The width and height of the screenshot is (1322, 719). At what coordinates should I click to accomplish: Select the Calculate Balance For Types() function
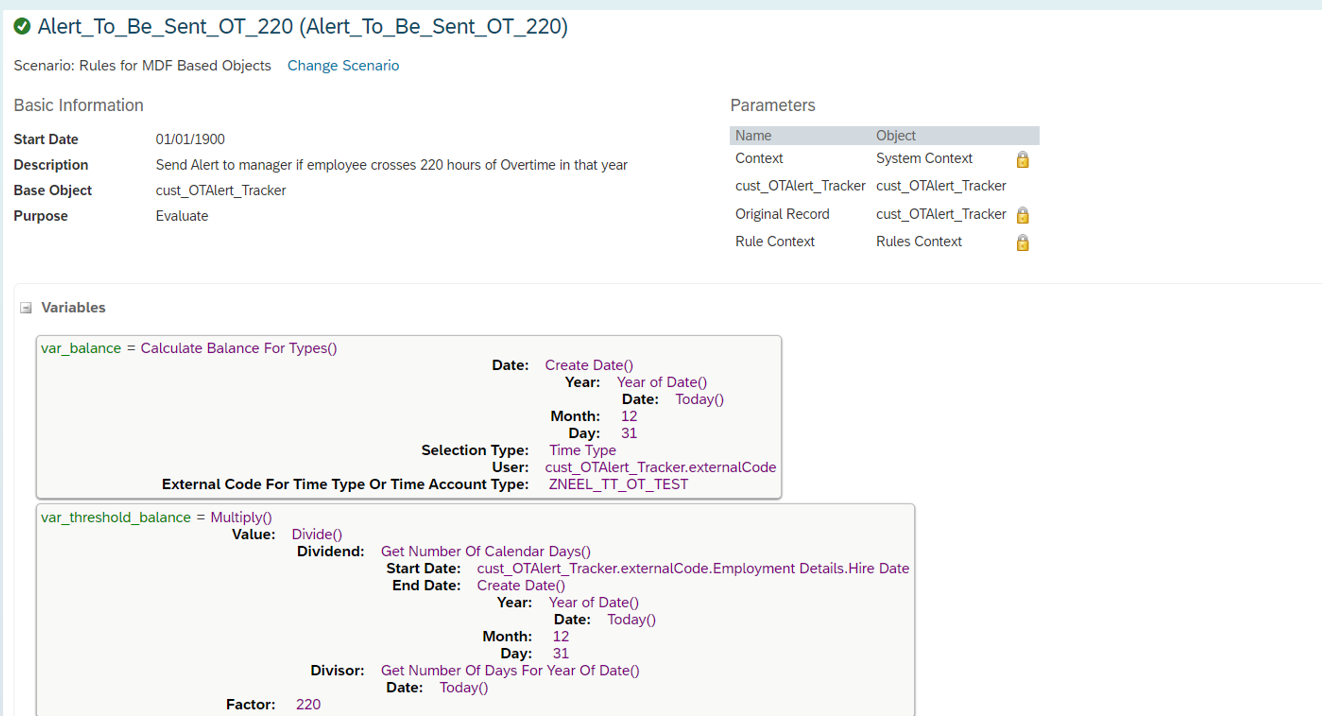238,348
